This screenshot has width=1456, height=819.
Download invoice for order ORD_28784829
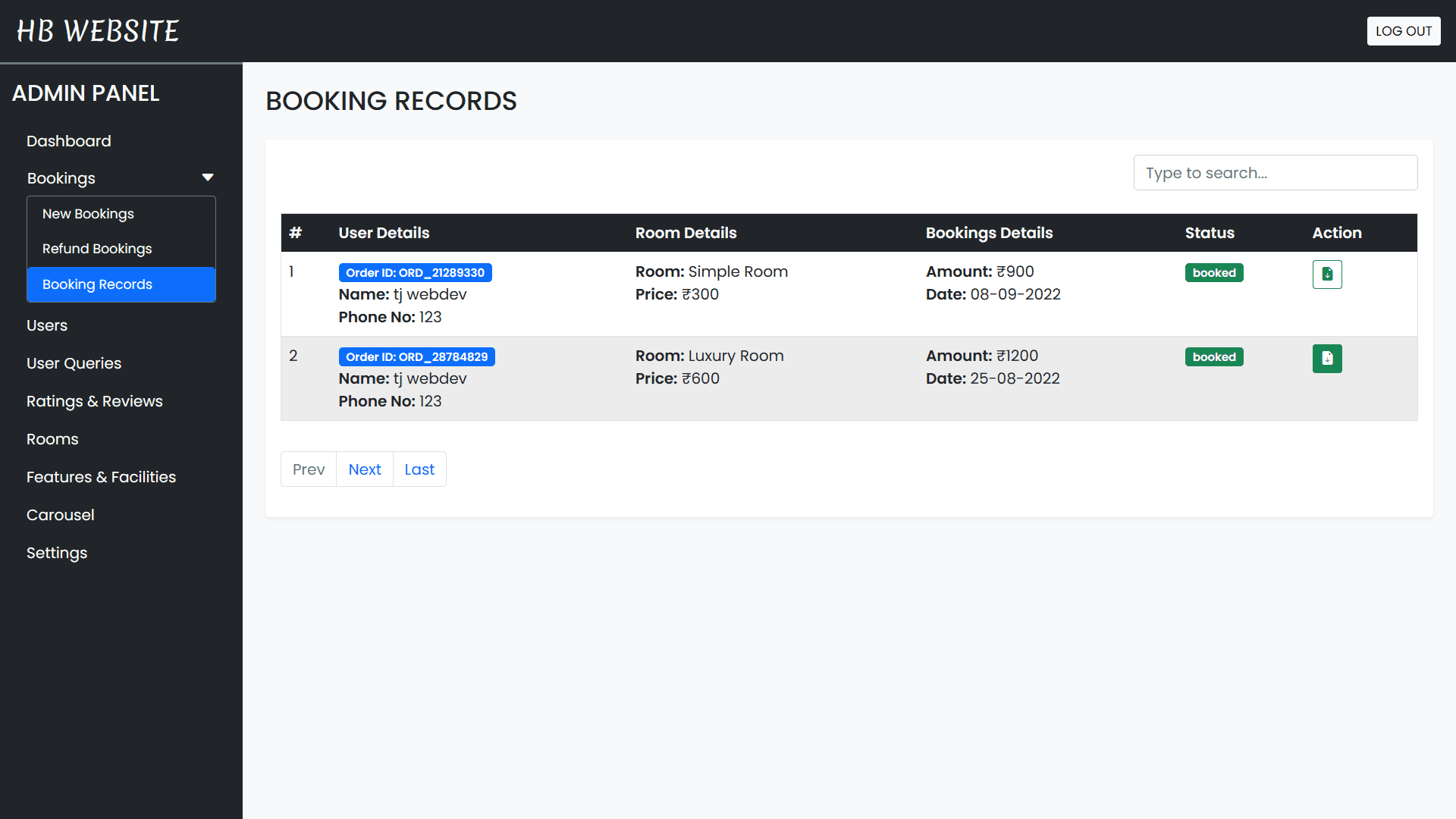tap(1327, 359)
